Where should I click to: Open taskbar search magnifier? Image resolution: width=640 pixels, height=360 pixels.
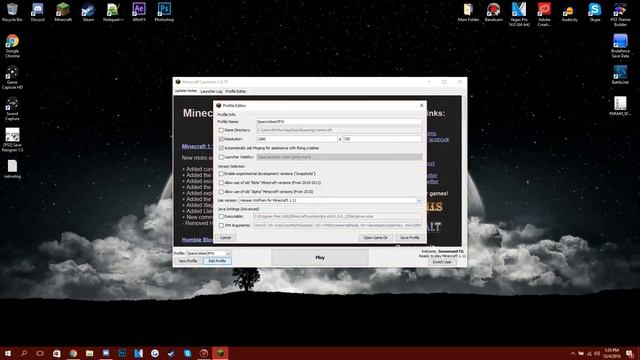24,353
